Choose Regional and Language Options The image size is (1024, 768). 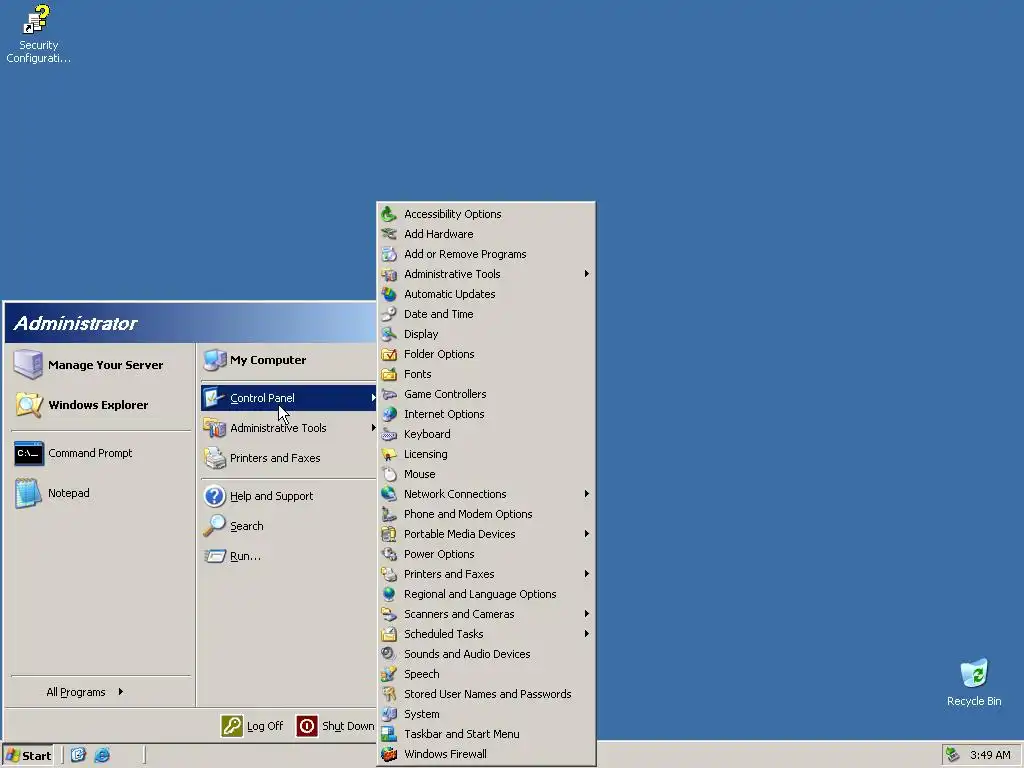[x=487, y=594]
